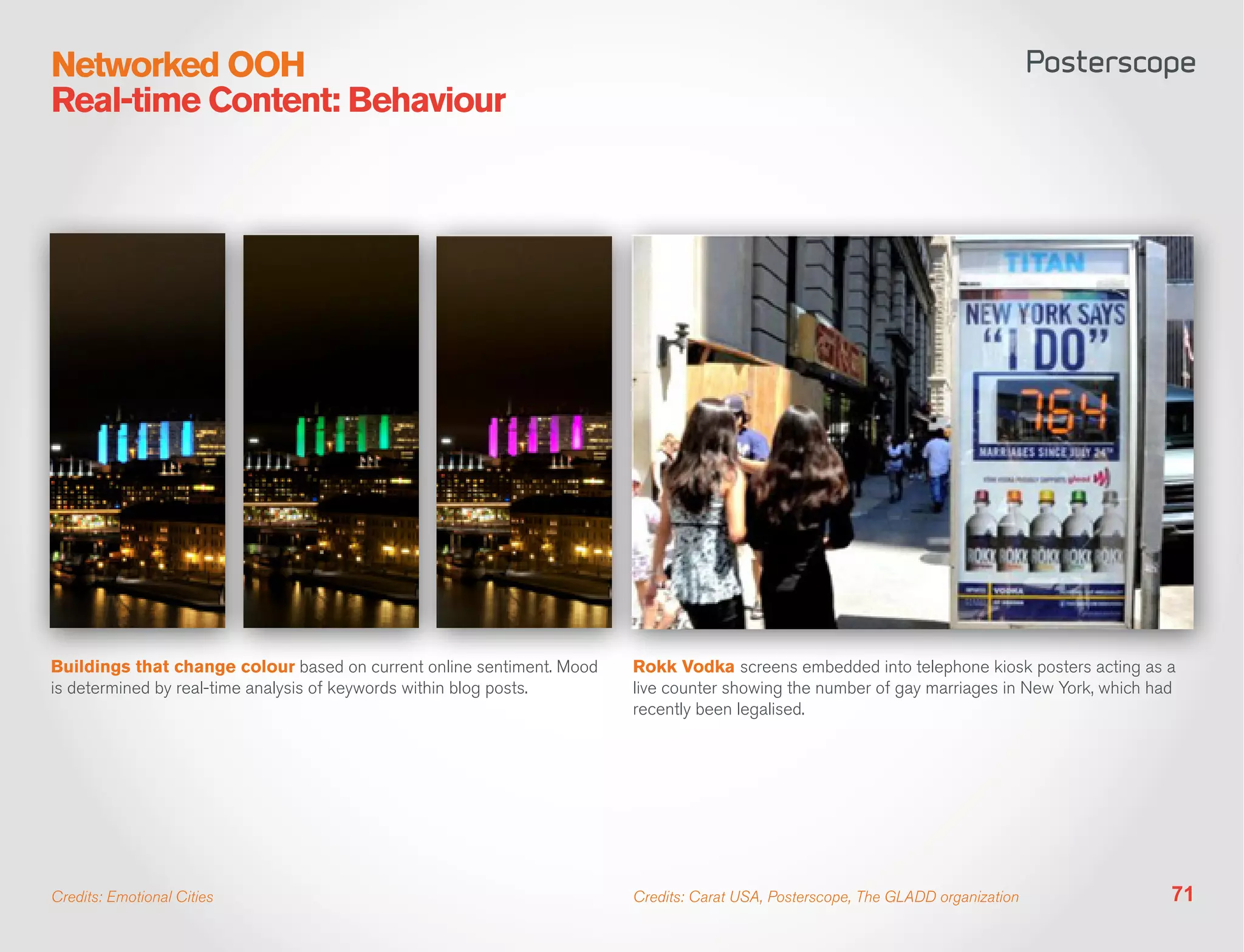This screenshot has width=1244, height=952.
Task: Click 'Credits: Emotional Cities' footer
Action: [x=132, y=897]
